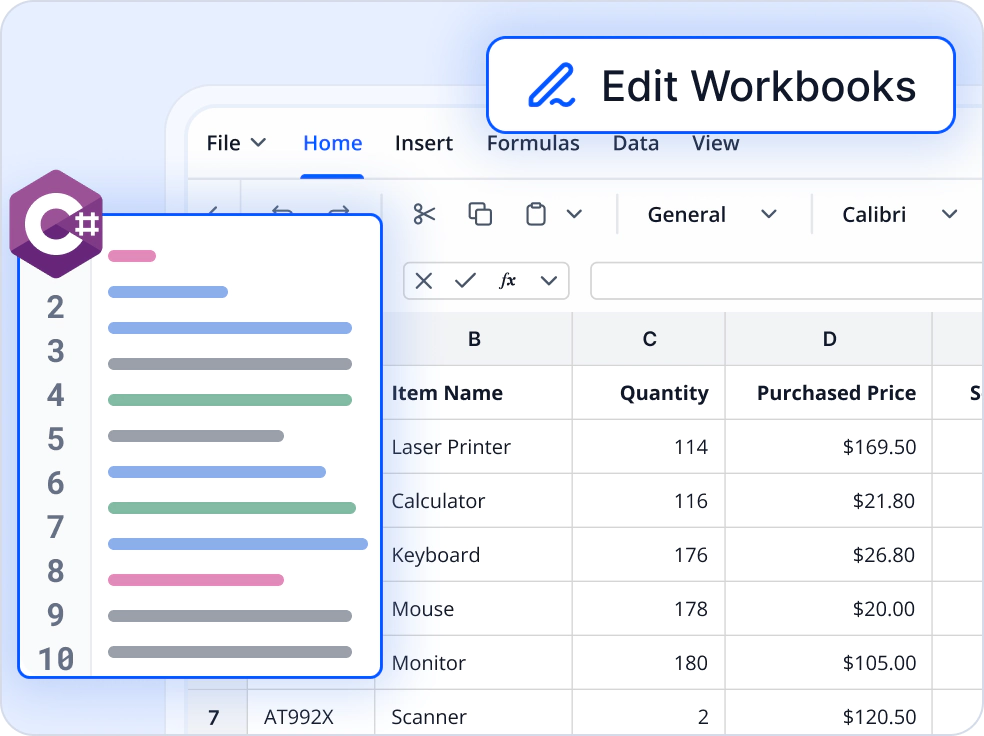Cancel formula entry with the X icon

pos(424,280)
